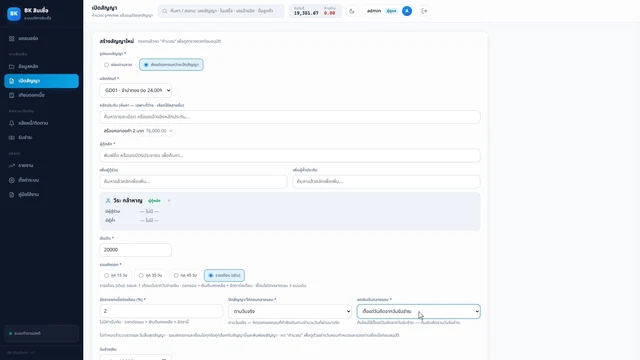Focus the main borrower search input
640x360 pixels.
pyautogui.click(x=290, y=156)
